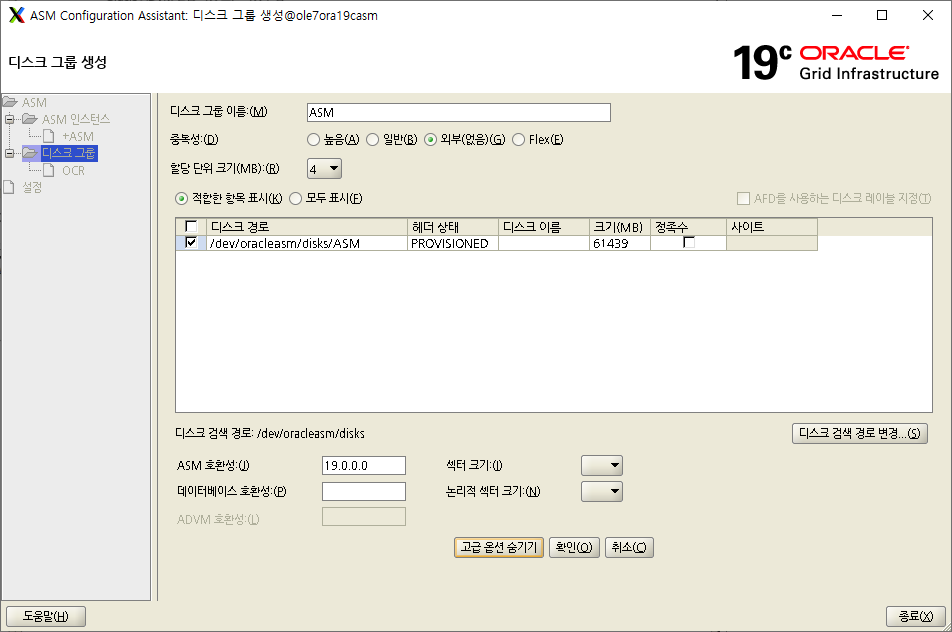Image resolution: width=952 pixels, height=632 pixels.
Task: Select 적합한 항목 표시(K) radio button
Action: 181,199
